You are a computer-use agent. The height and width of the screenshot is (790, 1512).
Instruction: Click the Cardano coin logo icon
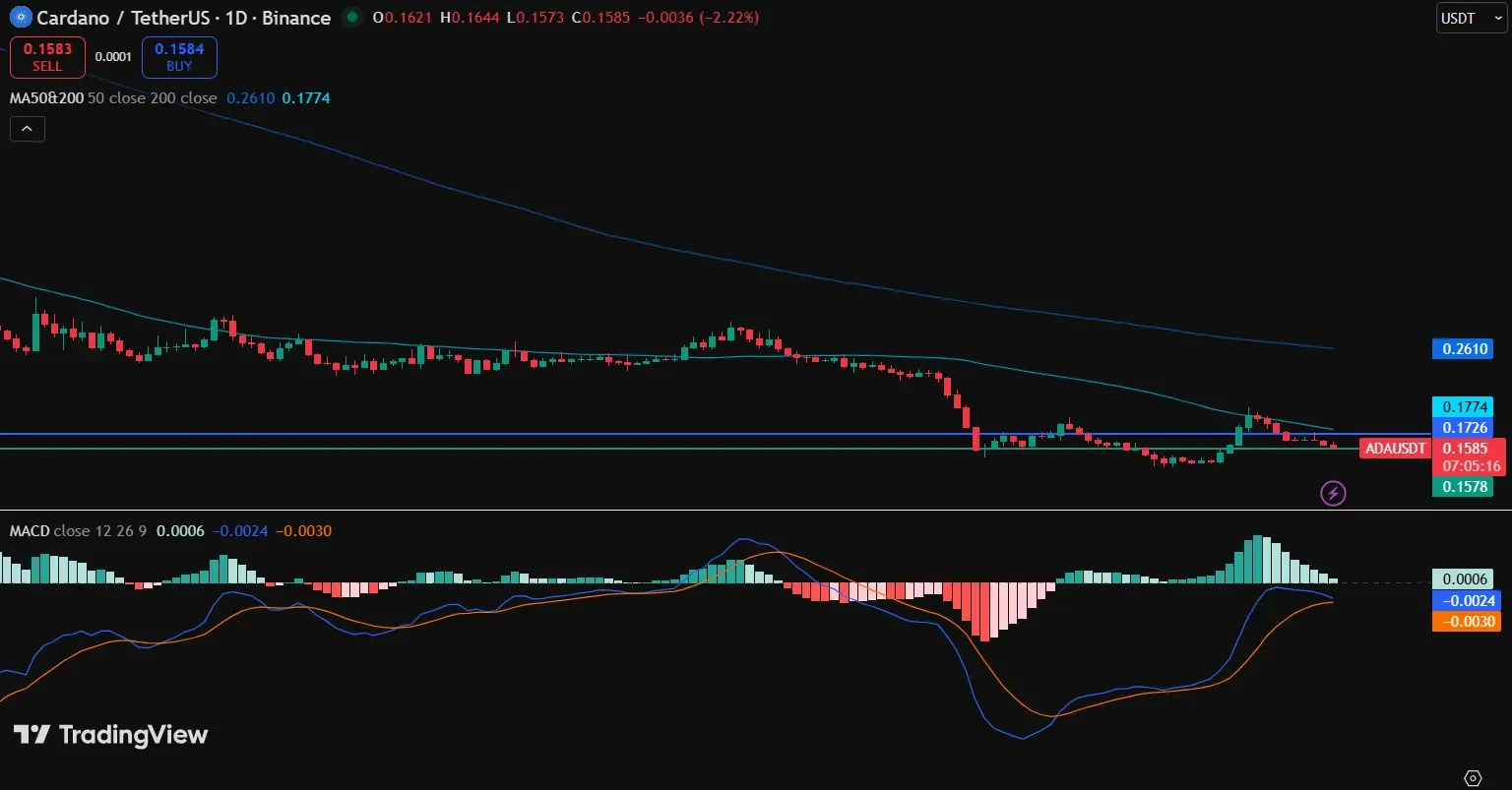pos(19,18)
